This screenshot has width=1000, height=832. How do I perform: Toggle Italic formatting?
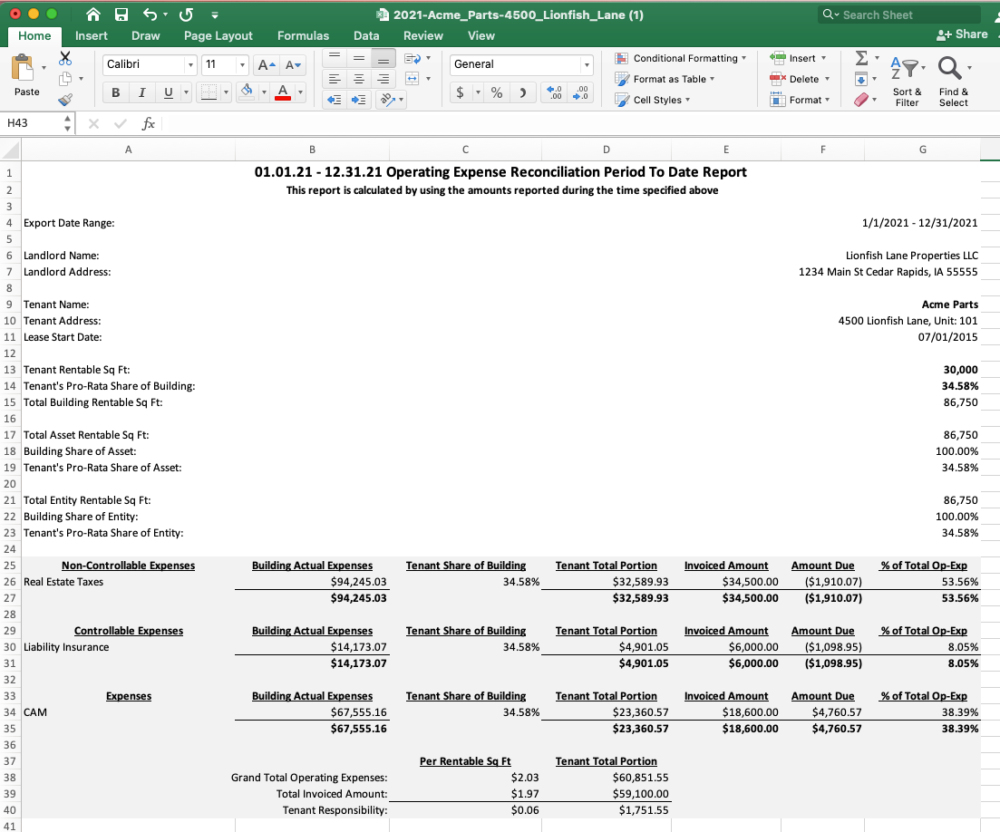coord(141,92)
